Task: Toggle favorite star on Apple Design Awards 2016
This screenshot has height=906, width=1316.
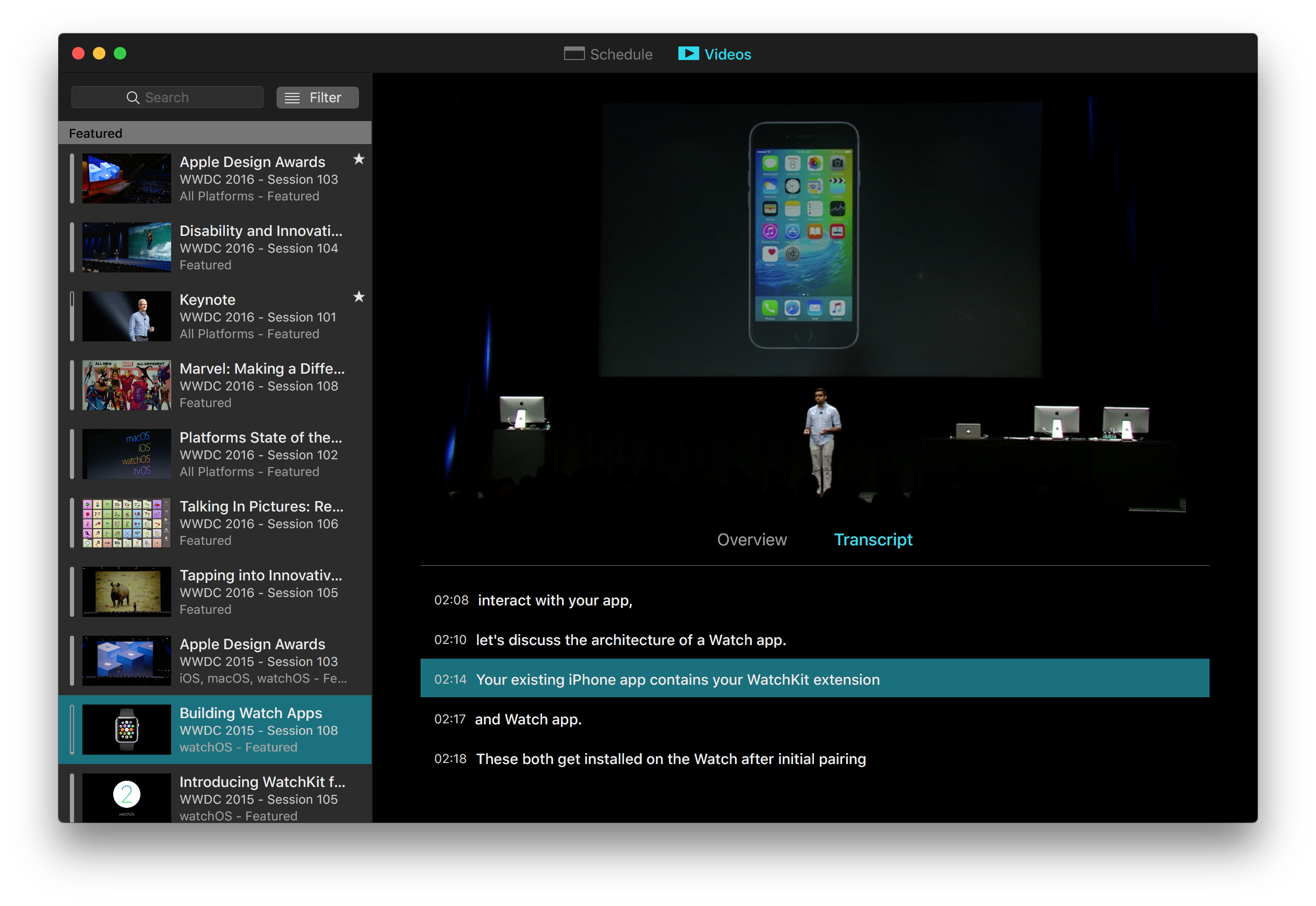Action: pos(358,160)
